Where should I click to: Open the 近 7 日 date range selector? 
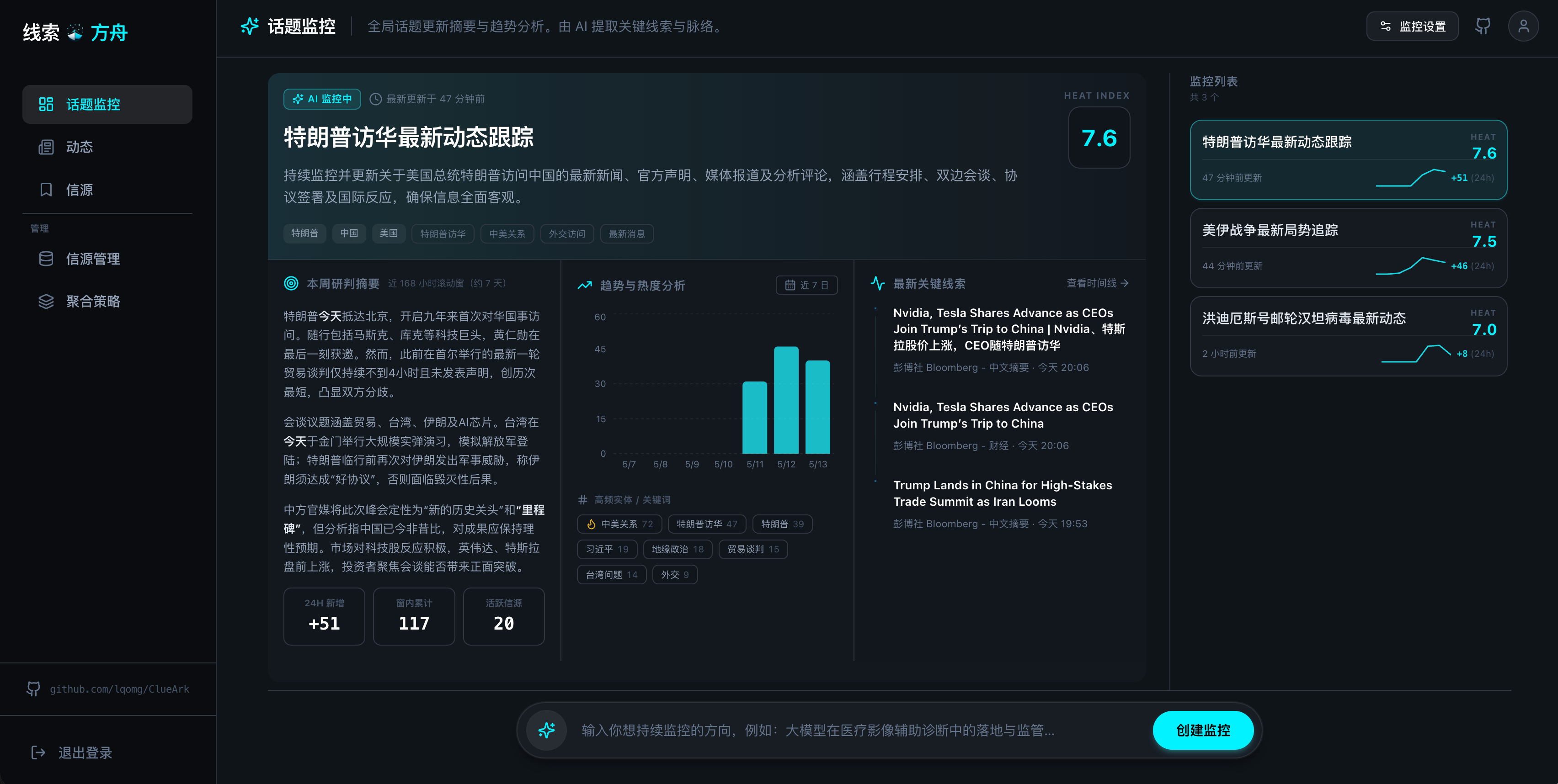(806, 285)
